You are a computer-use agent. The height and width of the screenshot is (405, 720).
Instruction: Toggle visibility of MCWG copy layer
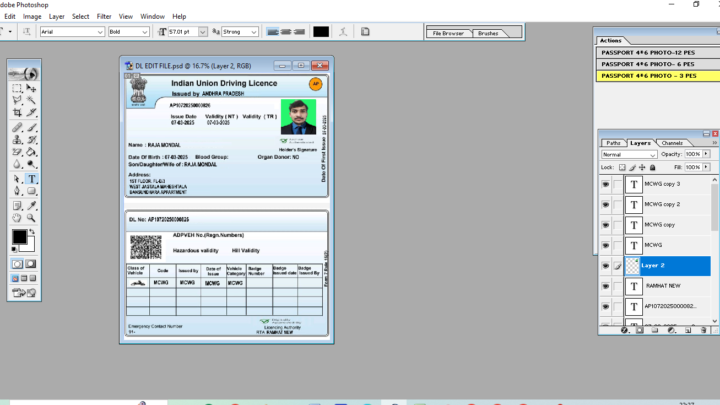606,225
